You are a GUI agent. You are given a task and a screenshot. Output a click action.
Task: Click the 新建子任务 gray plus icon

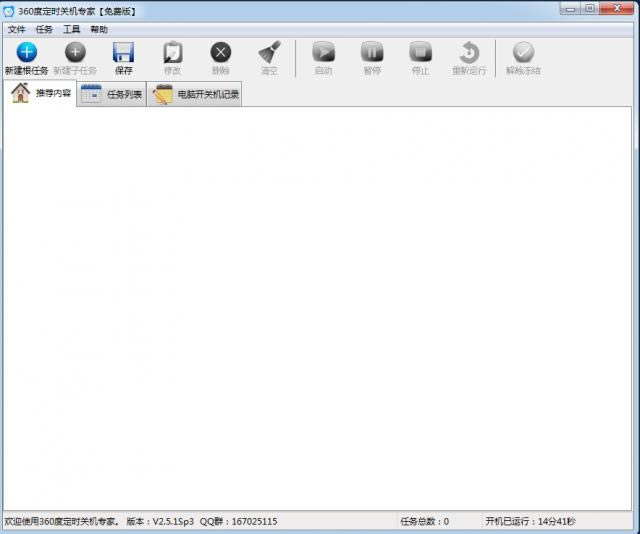point(75,52)
